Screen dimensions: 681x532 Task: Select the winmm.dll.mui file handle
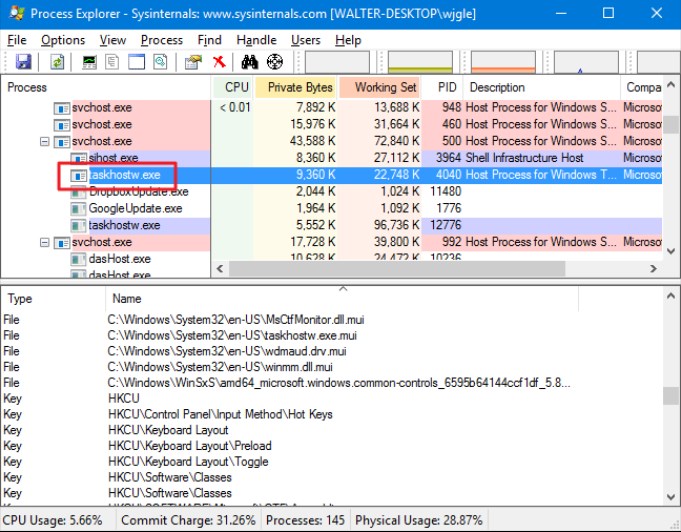220,367
